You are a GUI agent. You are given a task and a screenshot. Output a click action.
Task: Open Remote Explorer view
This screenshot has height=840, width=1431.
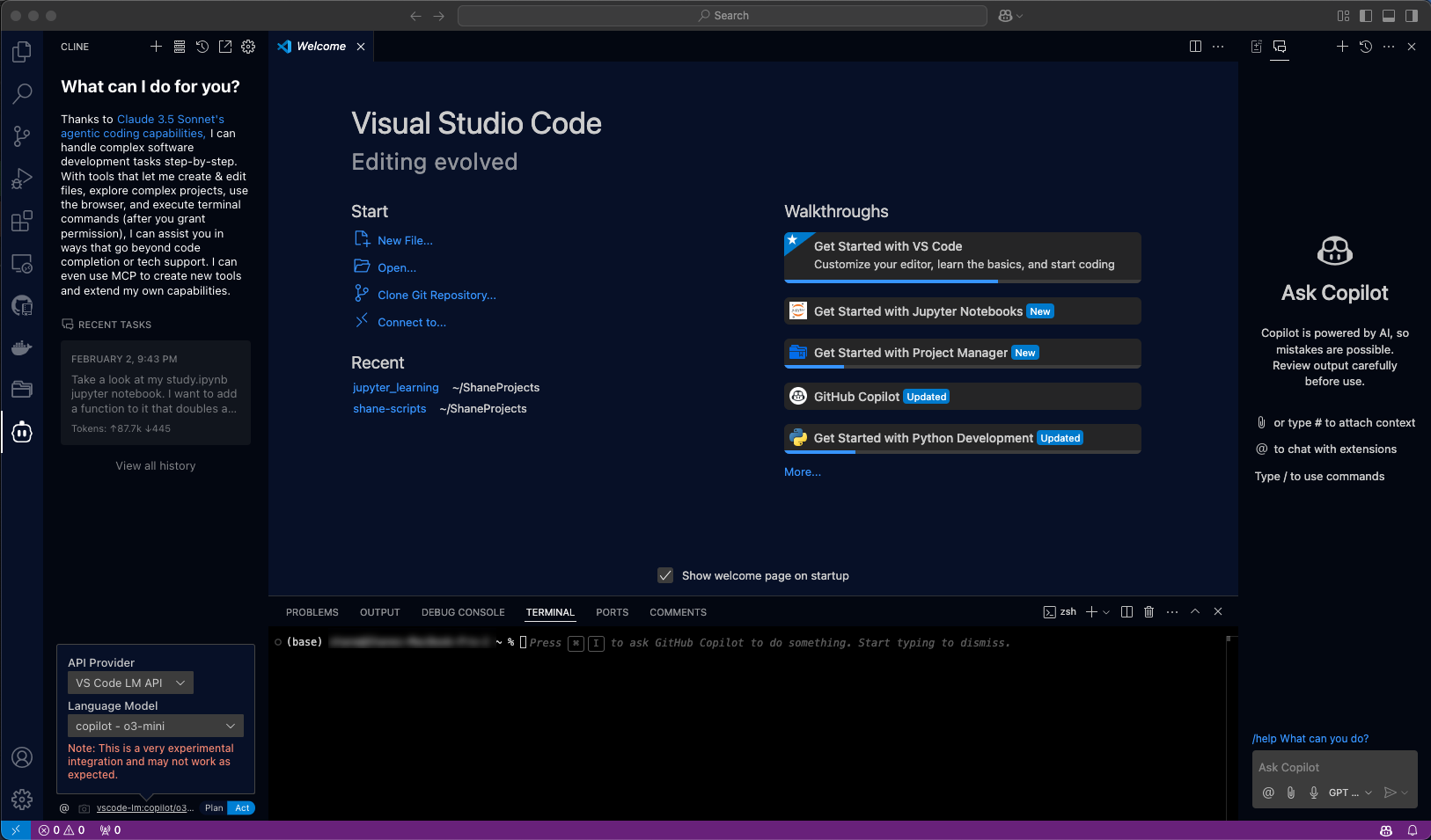pyautogui.click(x=22, y=263)
